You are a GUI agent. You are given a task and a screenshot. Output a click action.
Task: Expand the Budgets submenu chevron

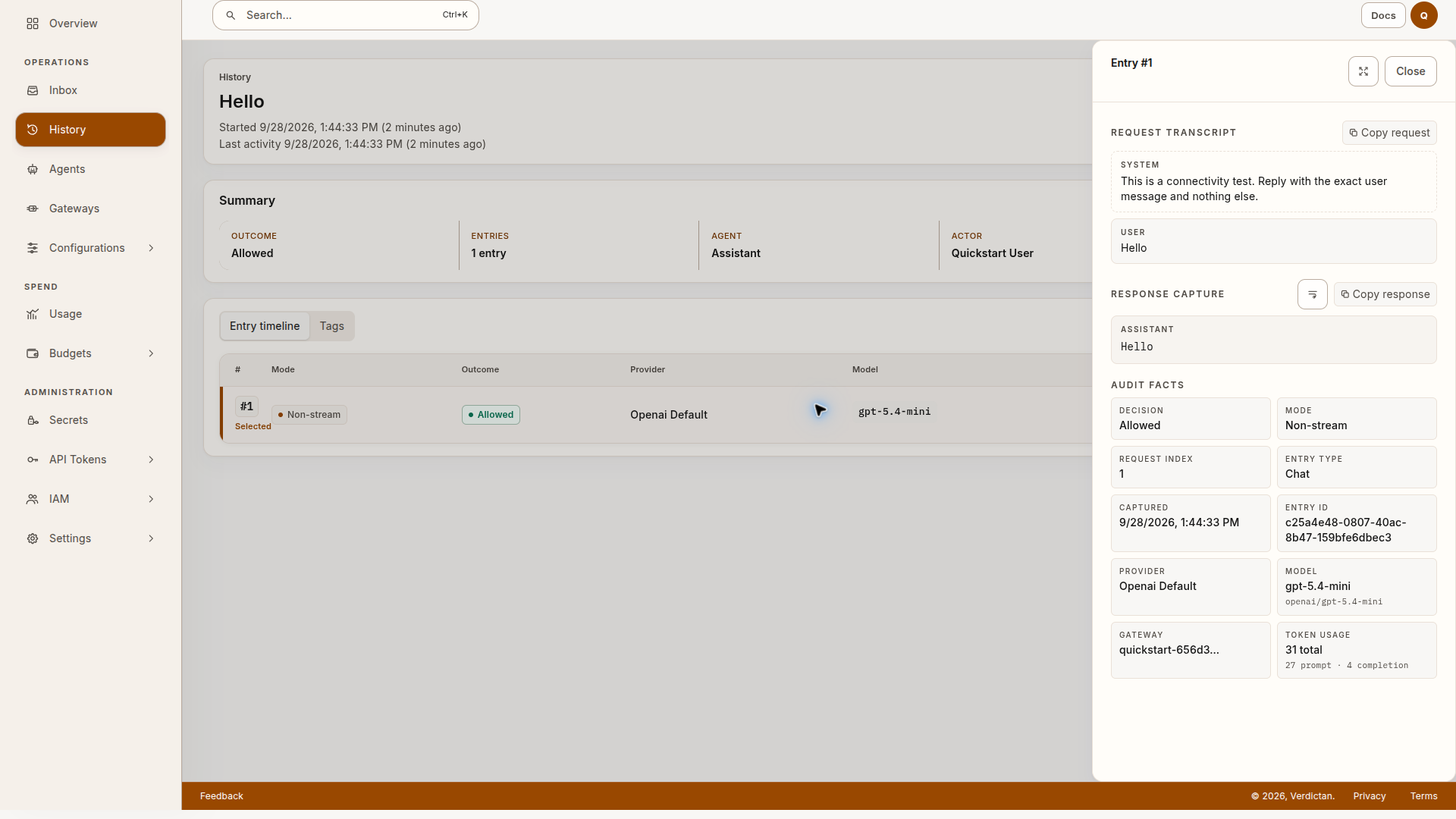click(x=151, y=353)
